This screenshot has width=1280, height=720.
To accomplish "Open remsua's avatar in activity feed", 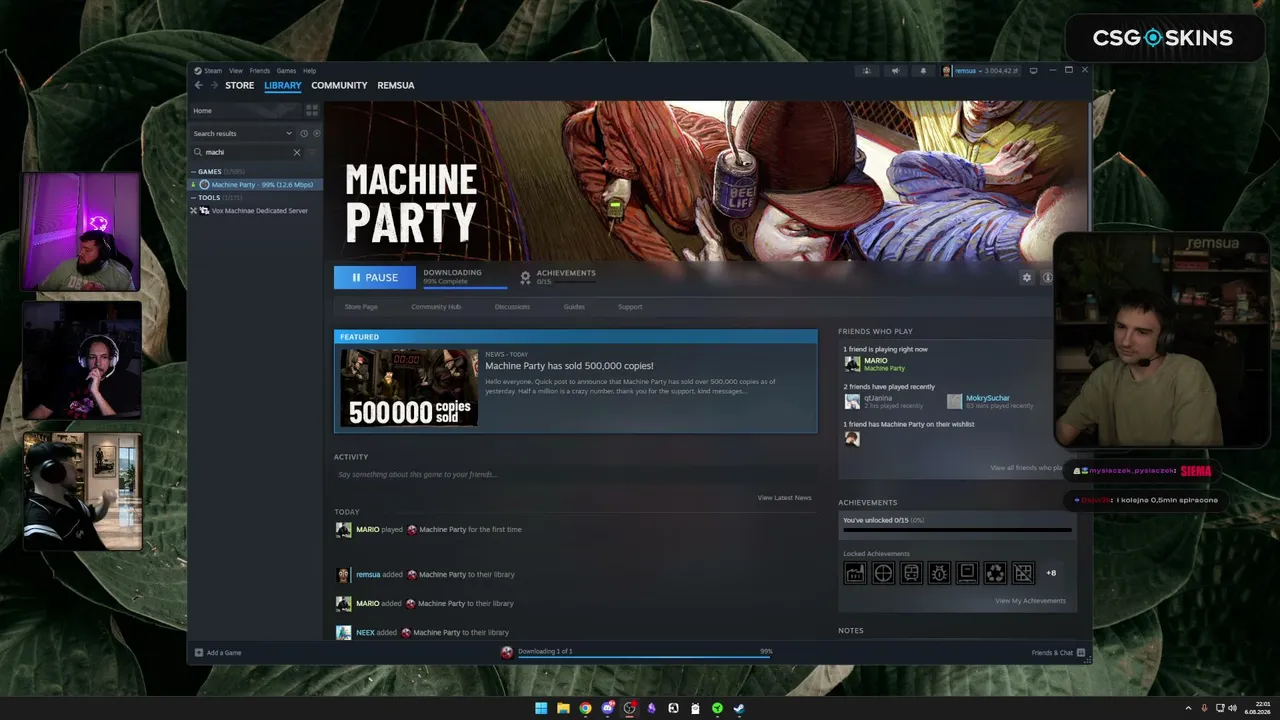I will pos(343,575).
